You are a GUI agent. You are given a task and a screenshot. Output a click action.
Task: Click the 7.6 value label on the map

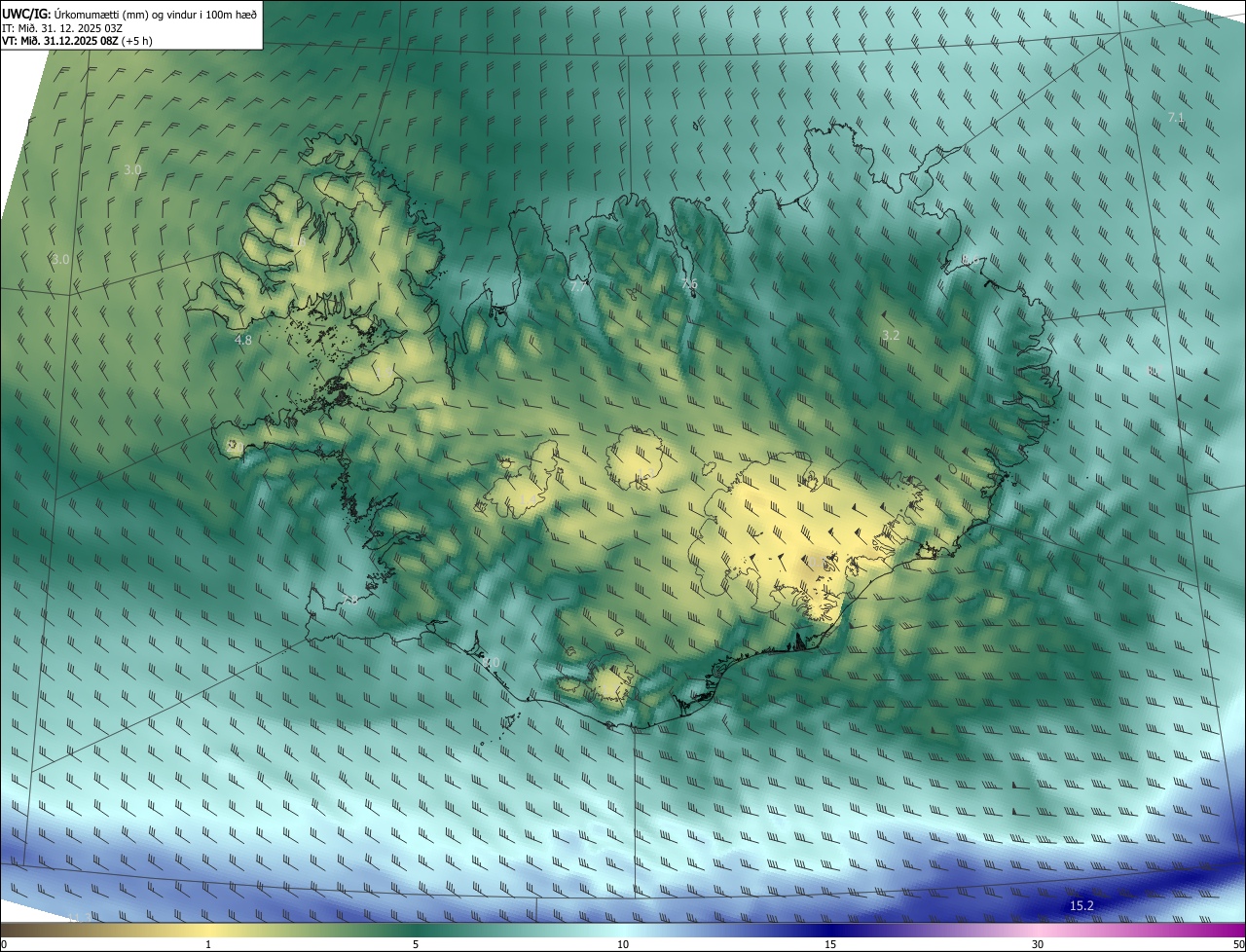689,283
